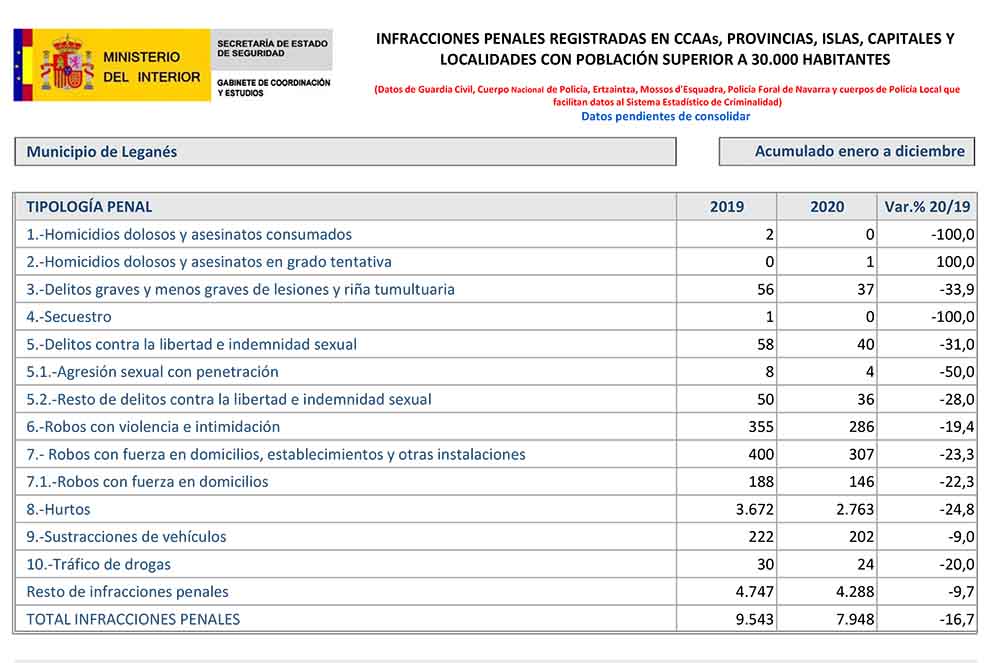Click the 4.-Secuestro row label
990x663 pixels.
[69, 317]
